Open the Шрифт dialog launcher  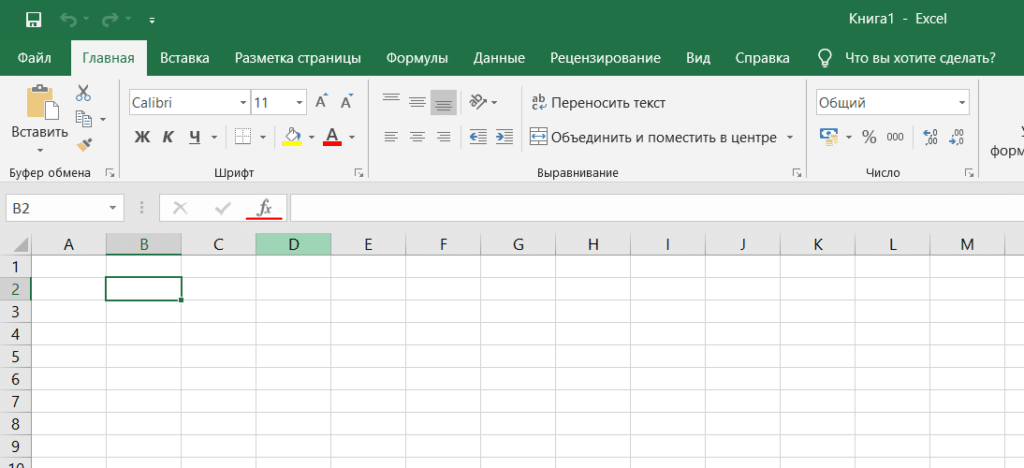coord(359,173)
